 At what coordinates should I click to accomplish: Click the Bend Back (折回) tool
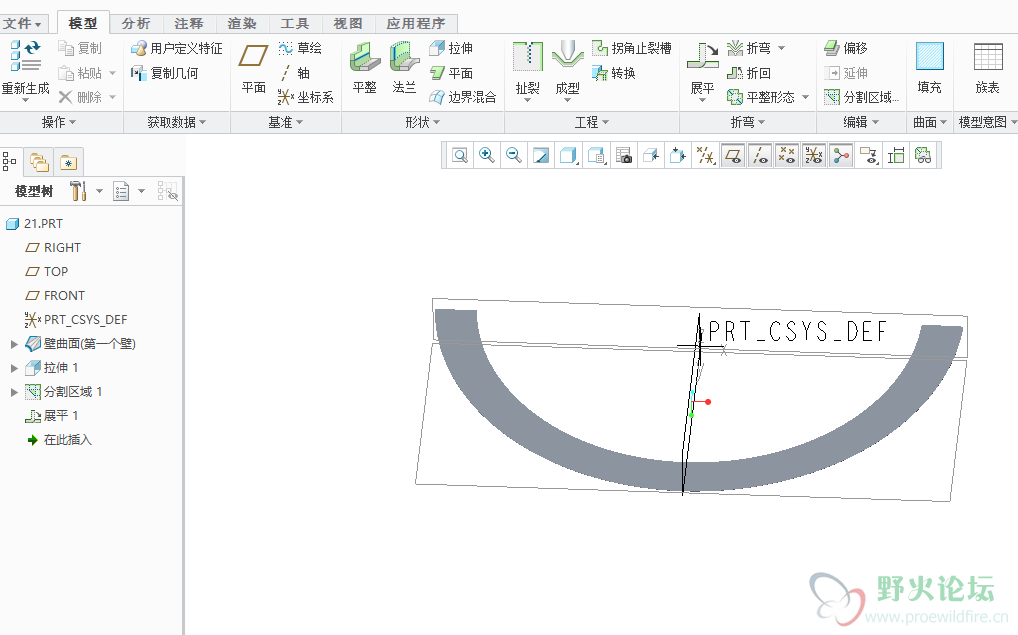(x=749, y=73)
